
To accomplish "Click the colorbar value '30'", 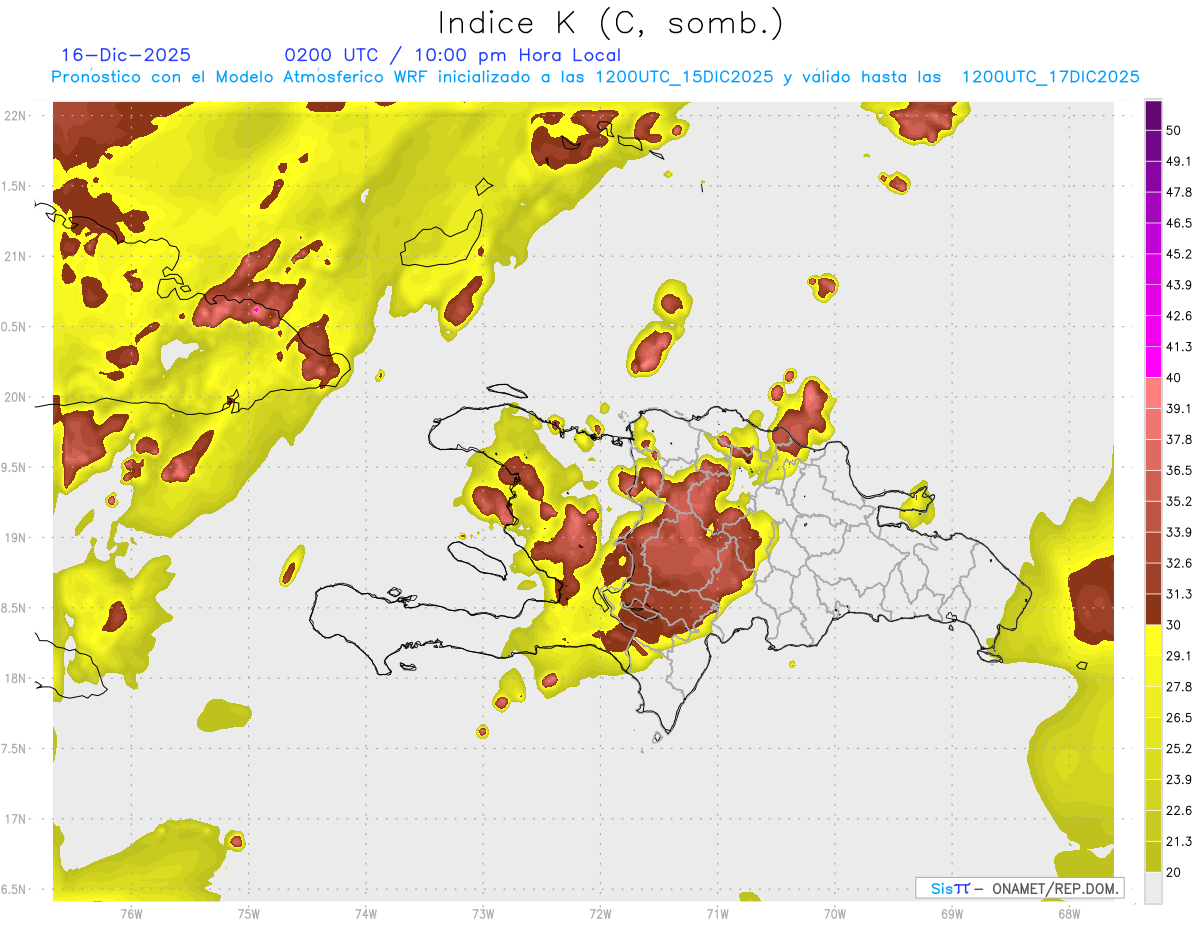I will point(1175,625).
